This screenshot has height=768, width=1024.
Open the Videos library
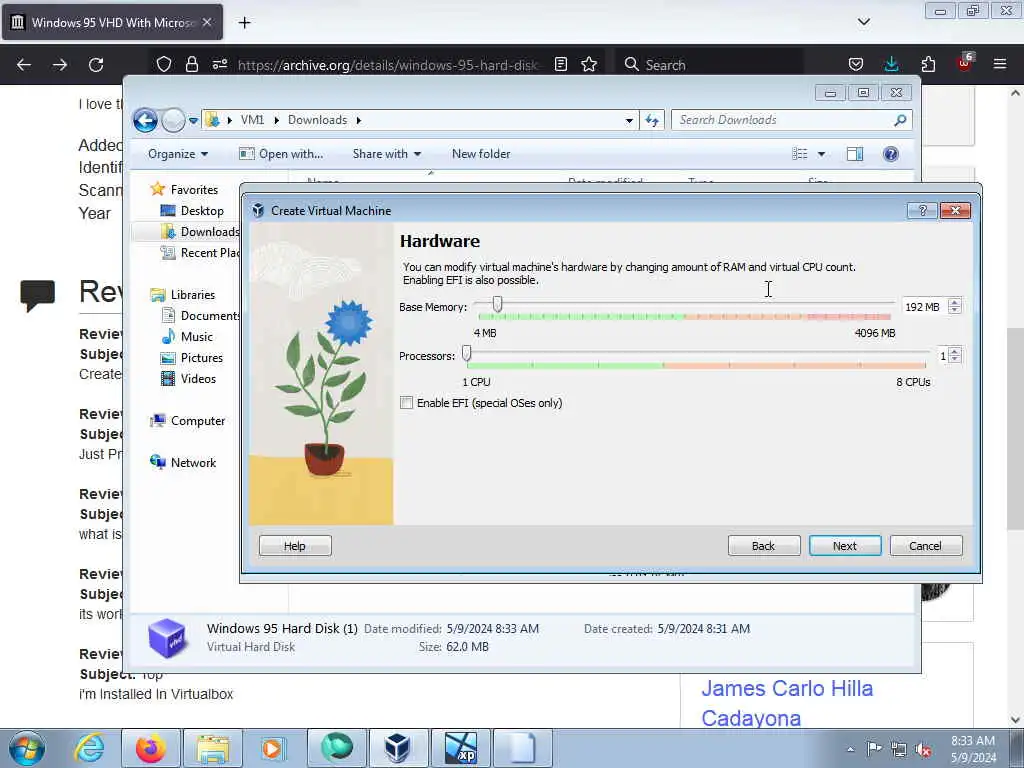pyautogui.click(x=198, y=379)
